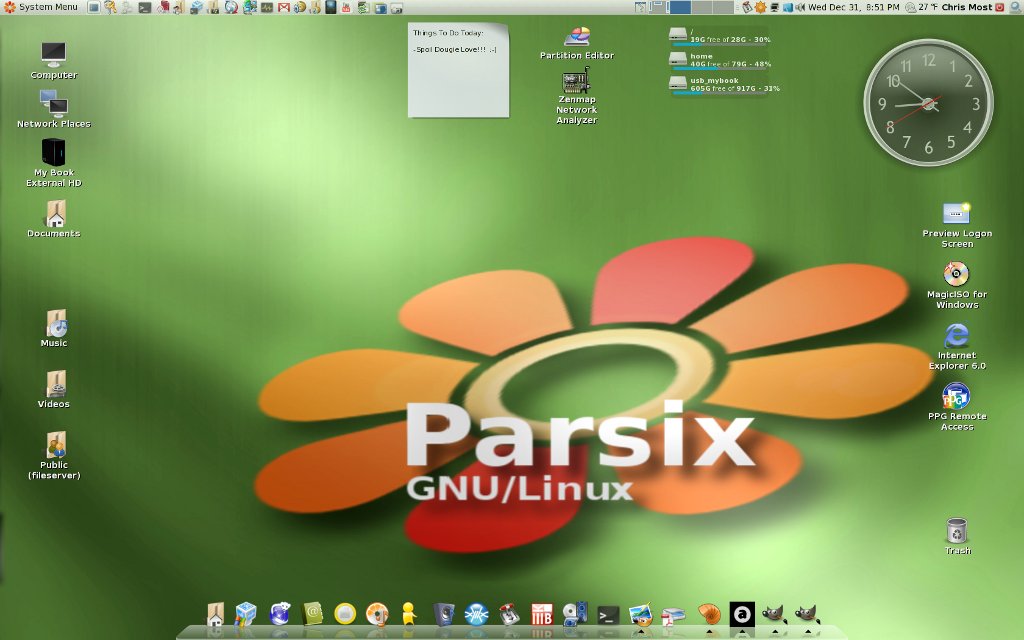
Task: Open the speaker audio app in dock
Action: click(443, 614)
